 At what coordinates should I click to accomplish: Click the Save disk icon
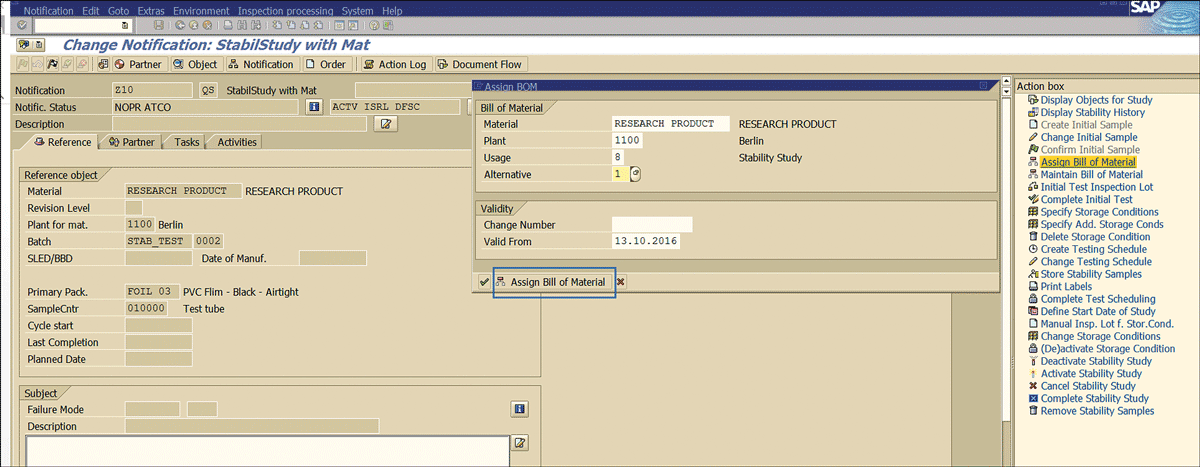(x=158, y=24)
